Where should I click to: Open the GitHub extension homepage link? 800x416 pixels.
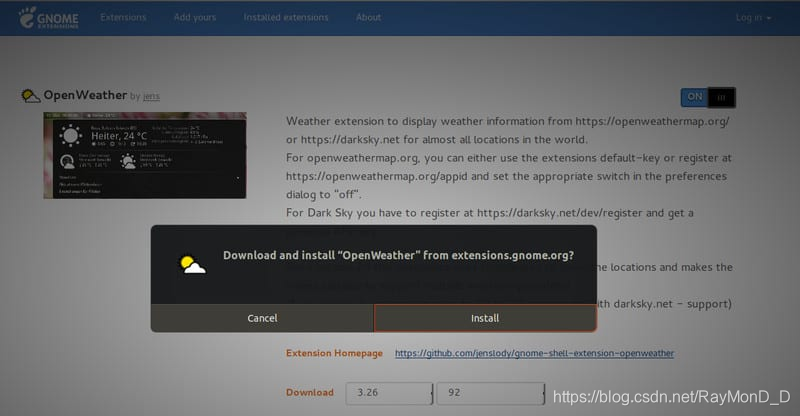(534, 353)
